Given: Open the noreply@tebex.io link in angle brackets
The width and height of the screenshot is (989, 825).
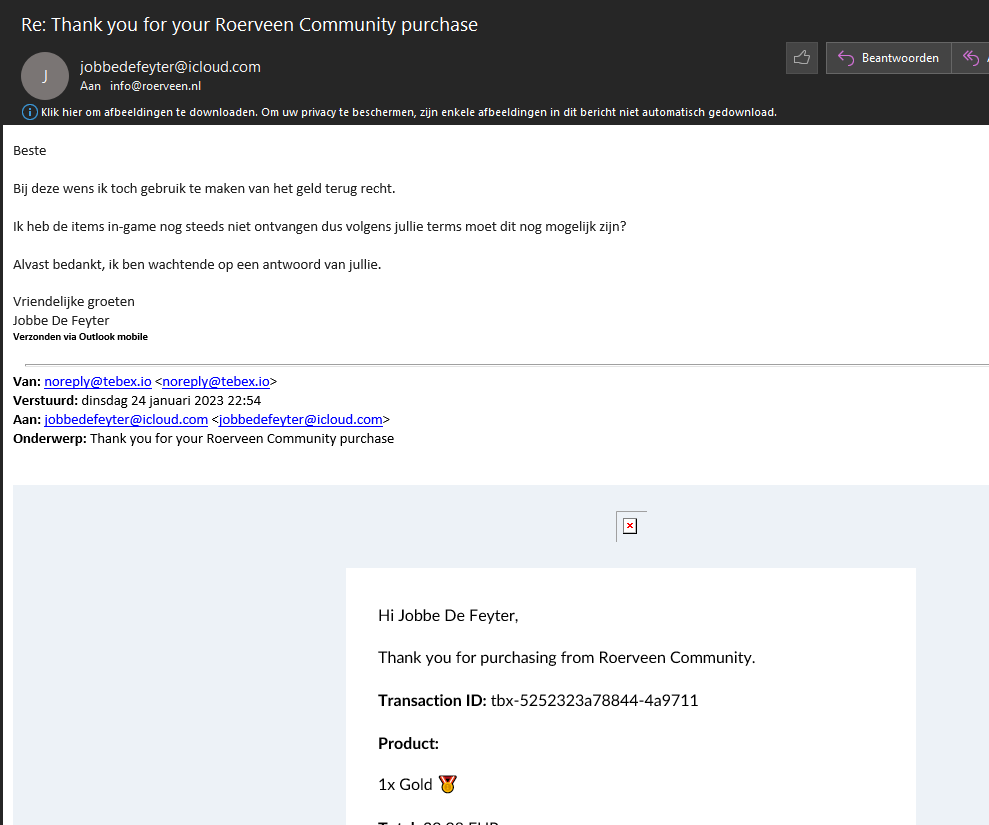Looking at the screenshot, I should pos(216,381).
